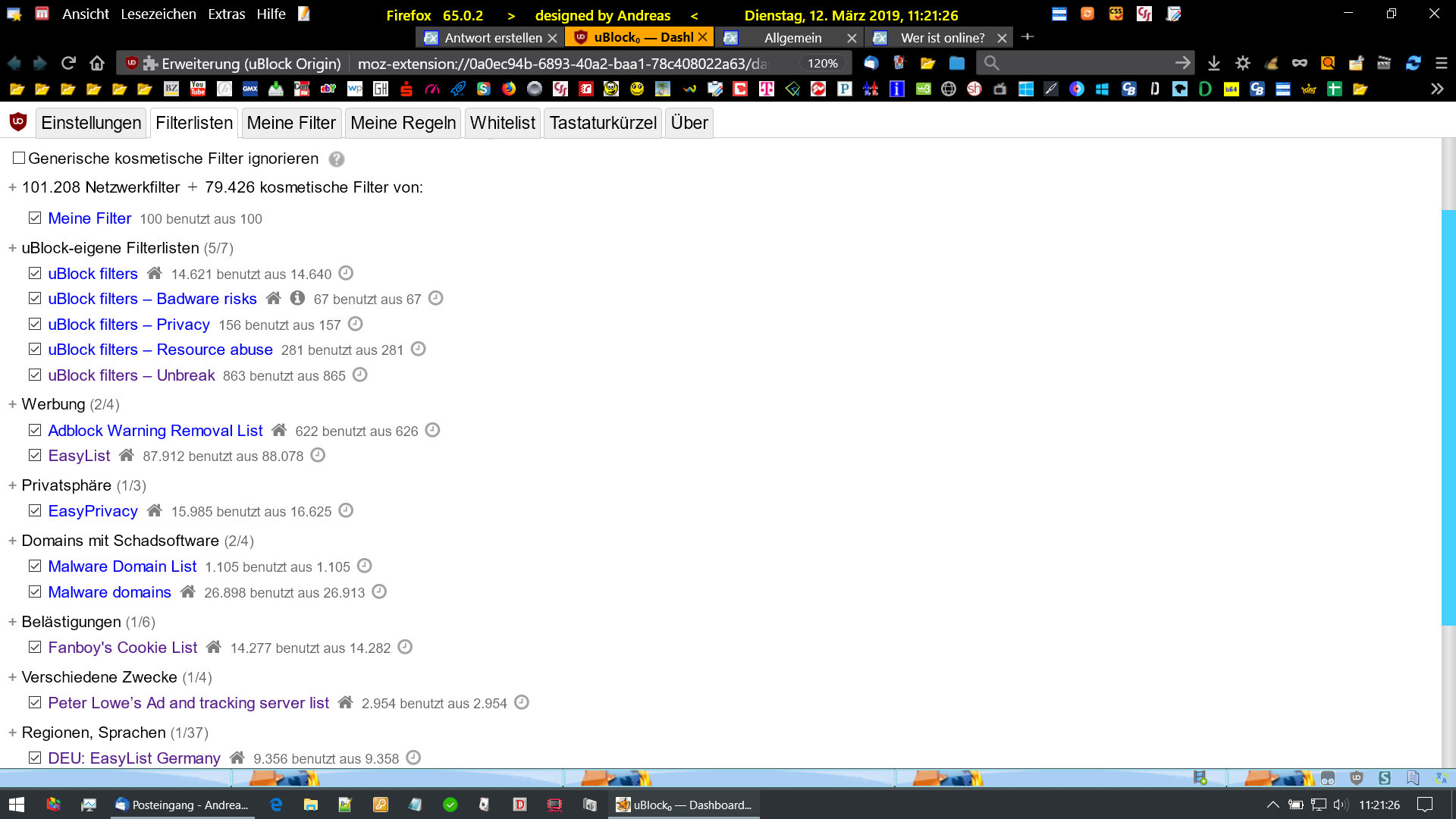Click the home icon beside EasyPrivacy
This screenshot has height=819, width=1456.
coord(155,510)
